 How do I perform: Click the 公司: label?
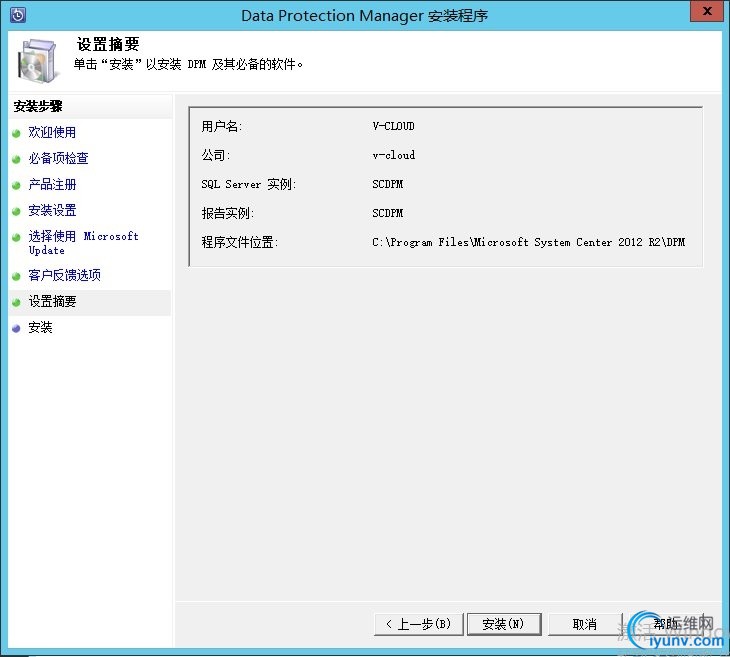click(216, 155)
